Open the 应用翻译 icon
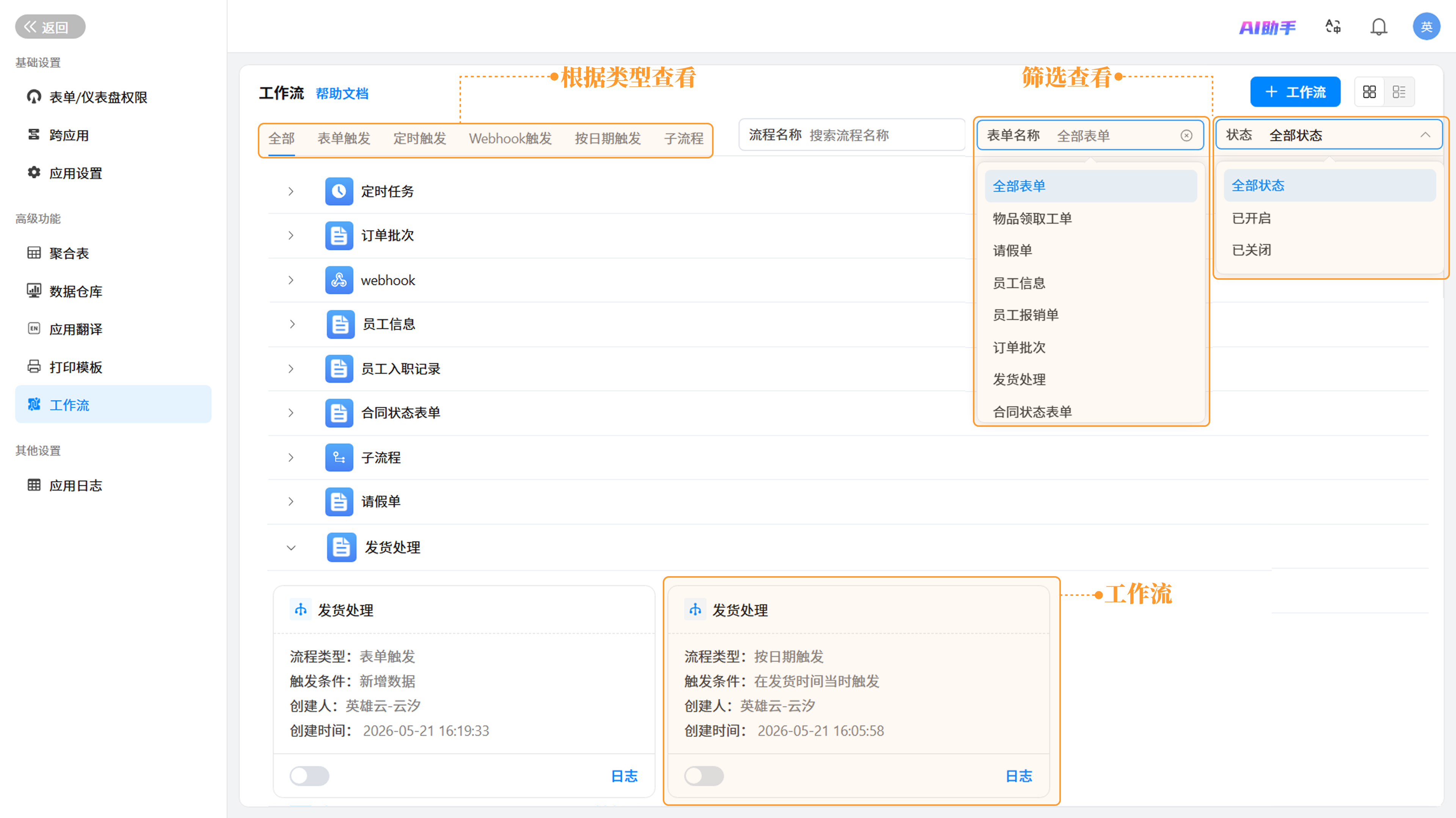This screenshot has height=818, width=1456. coord(34,328)
